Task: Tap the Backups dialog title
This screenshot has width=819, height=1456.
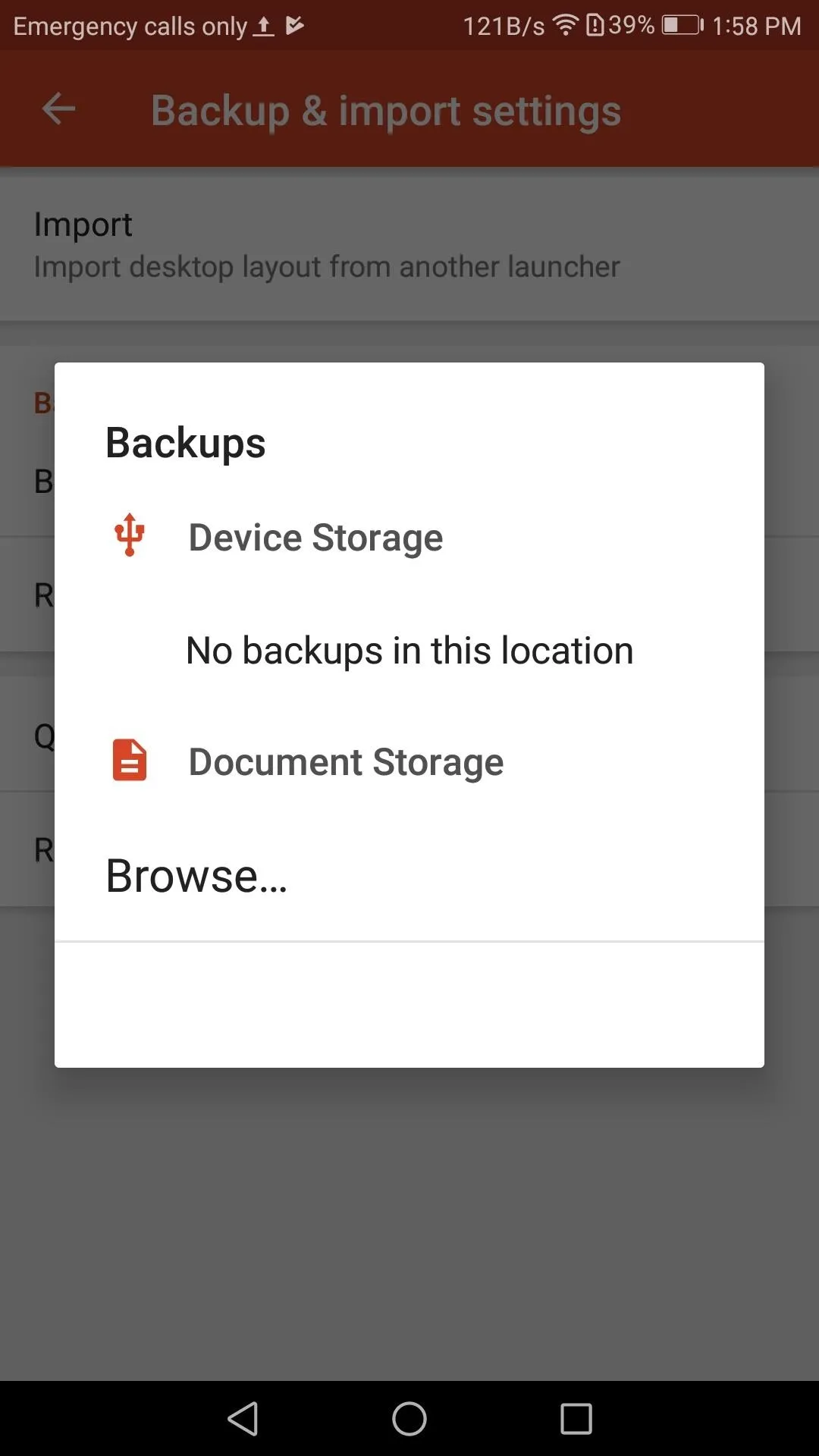Action: [186, 443]
